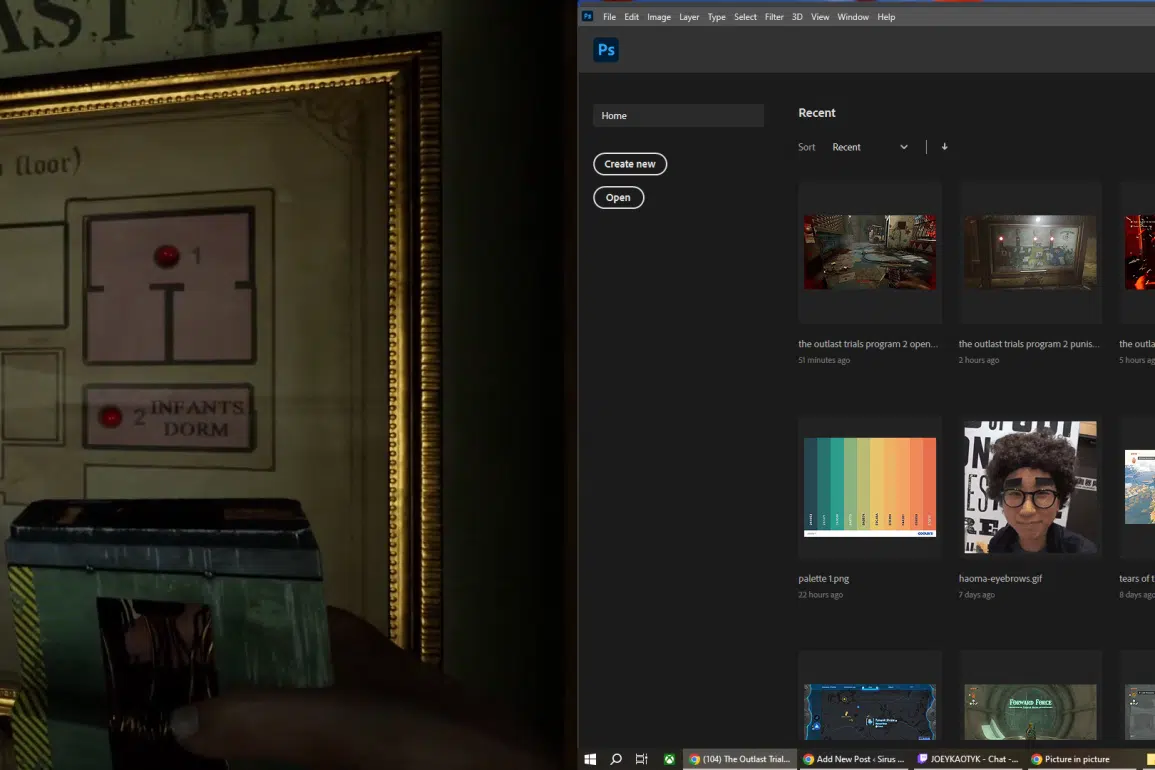Open the View menu
The height and width of the screenshot is (770, 1155).
(820, 17)
